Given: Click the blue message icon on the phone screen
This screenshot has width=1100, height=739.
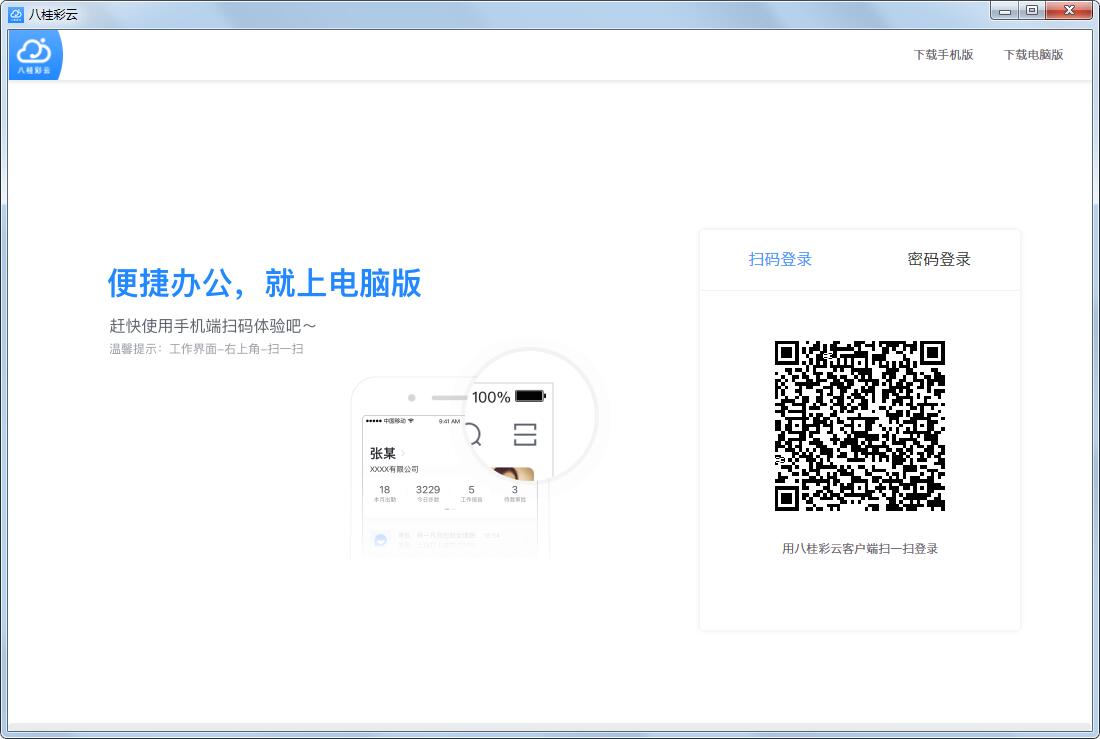Looking at the screenshot, I should (x=381, y=538).
